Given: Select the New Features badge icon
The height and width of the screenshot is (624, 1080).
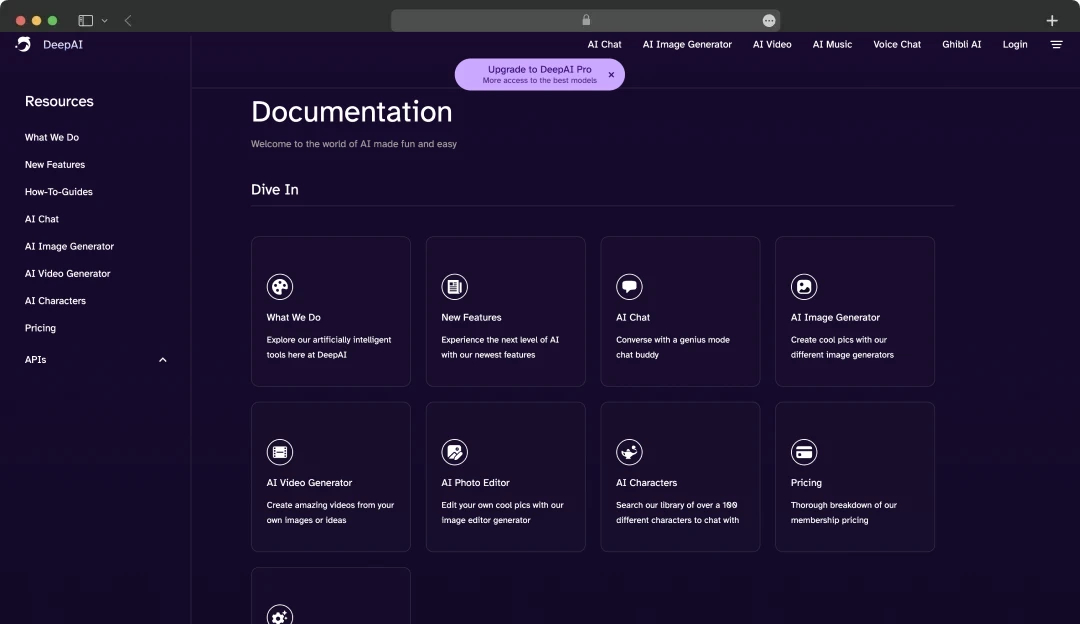Looking at the screenshot, I should 455,286.
